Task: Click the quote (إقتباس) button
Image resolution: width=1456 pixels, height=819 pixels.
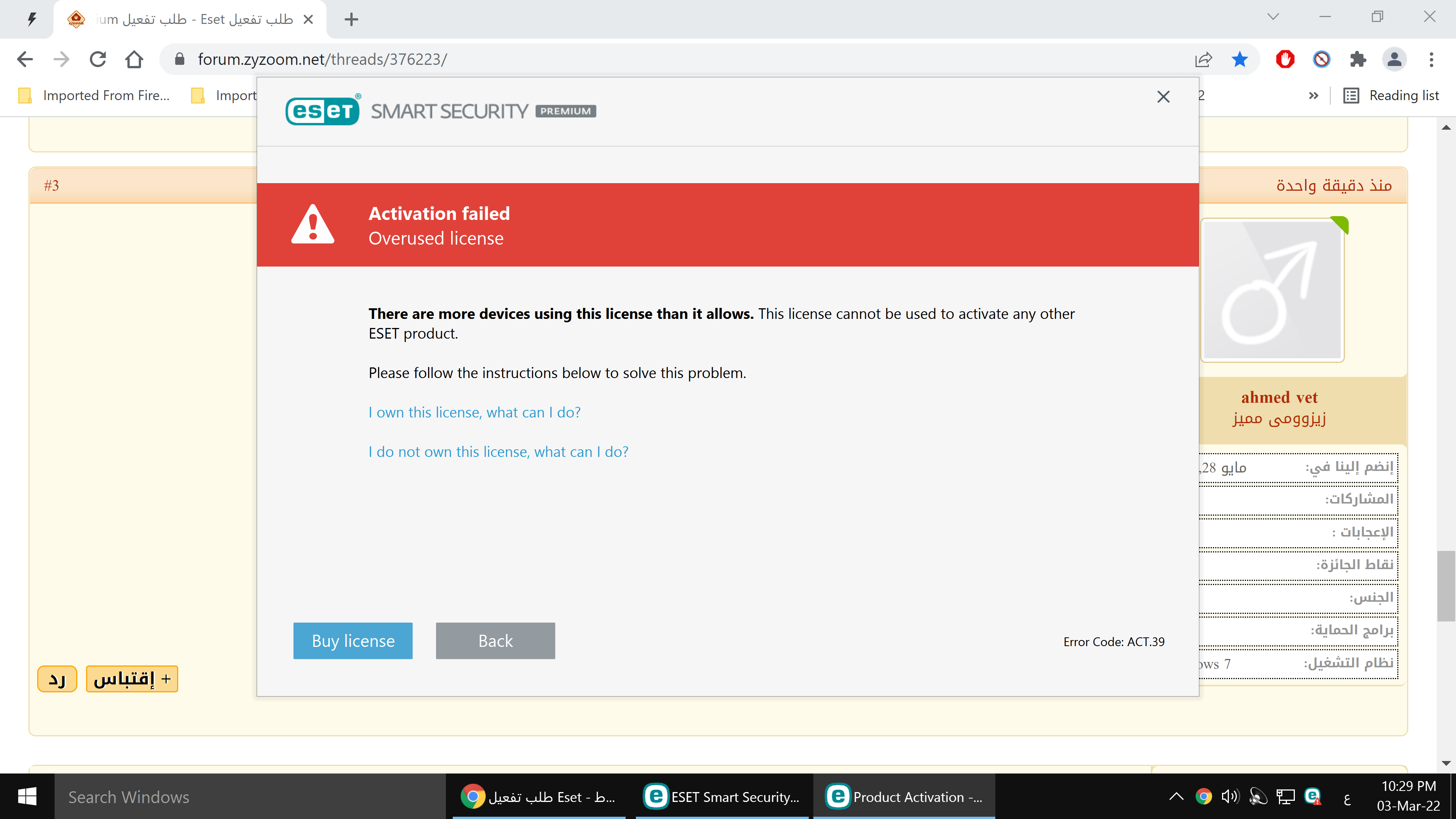Action: (132, 678)
